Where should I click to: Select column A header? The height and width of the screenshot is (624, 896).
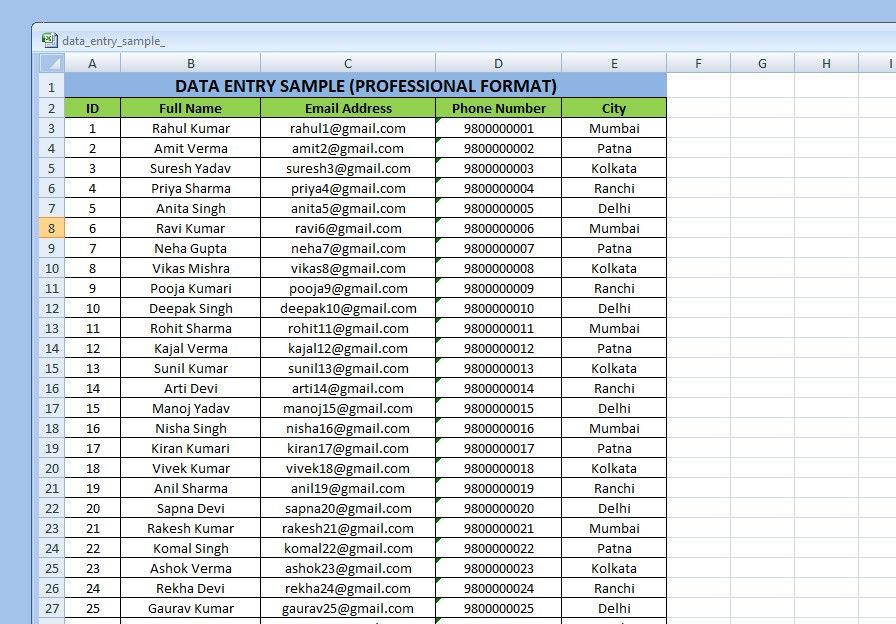(93, 63)
